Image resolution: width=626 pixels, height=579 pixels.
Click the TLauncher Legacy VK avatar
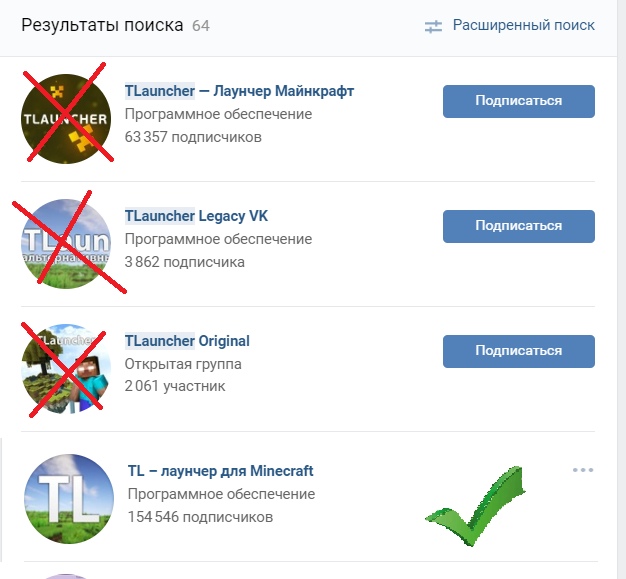[x=66, y=244]
